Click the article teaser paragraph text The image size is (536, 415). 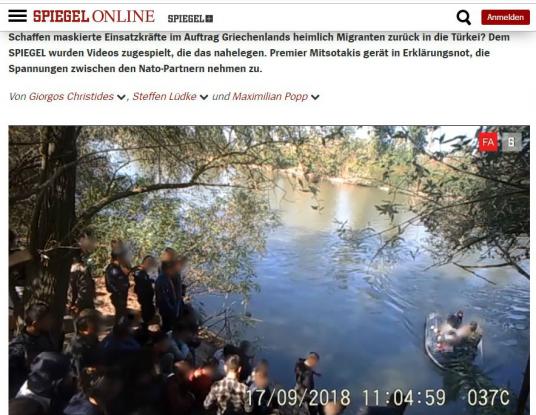pos(259,53)
